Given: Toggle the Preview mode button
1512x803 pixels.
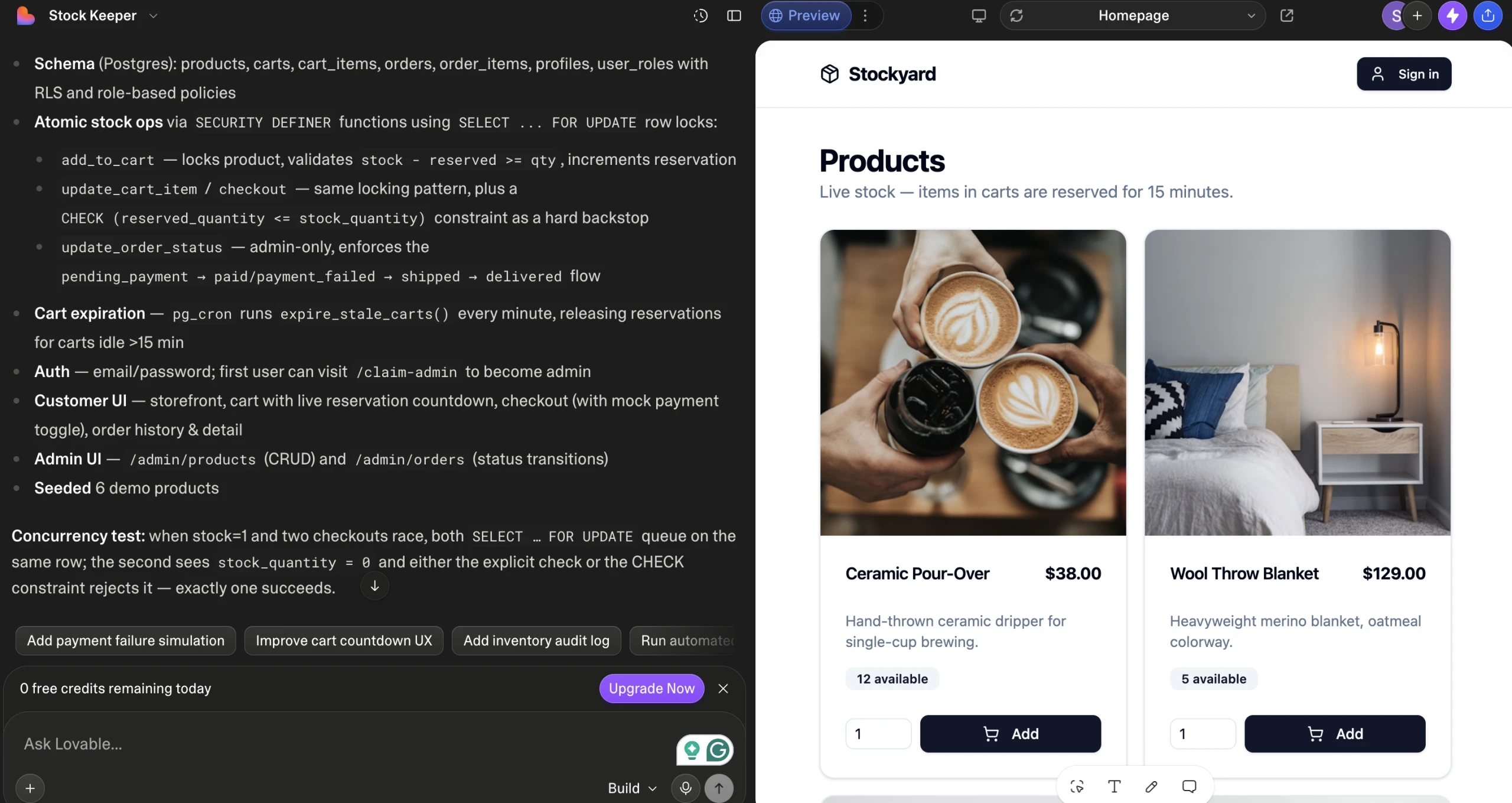Looking at the screenshot, I should tap(806, 15).
